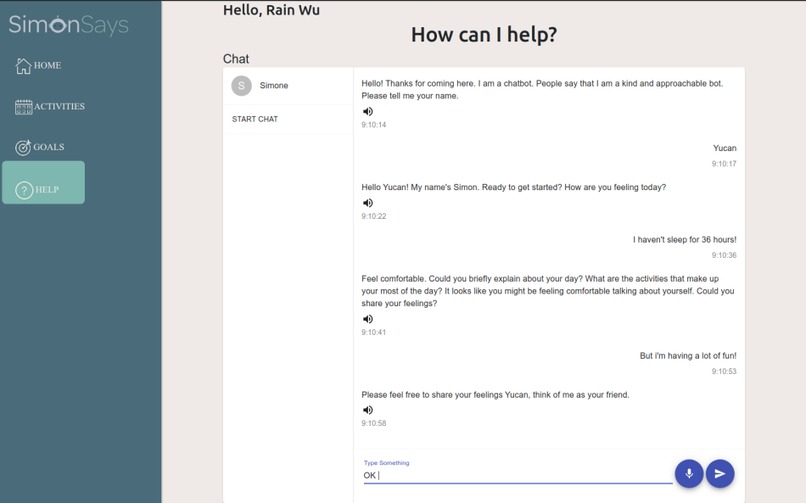Click the 9:10:41 timestamp
This screenshot has height=503, width=806.
374,332
